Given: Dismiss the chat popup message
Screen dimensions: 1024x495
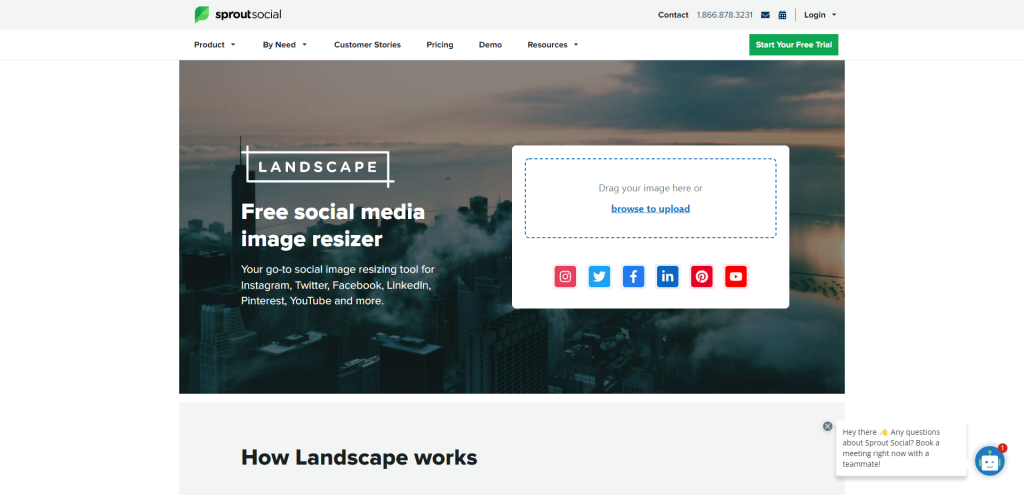Looking at the screenshot, I should [827, 426].
